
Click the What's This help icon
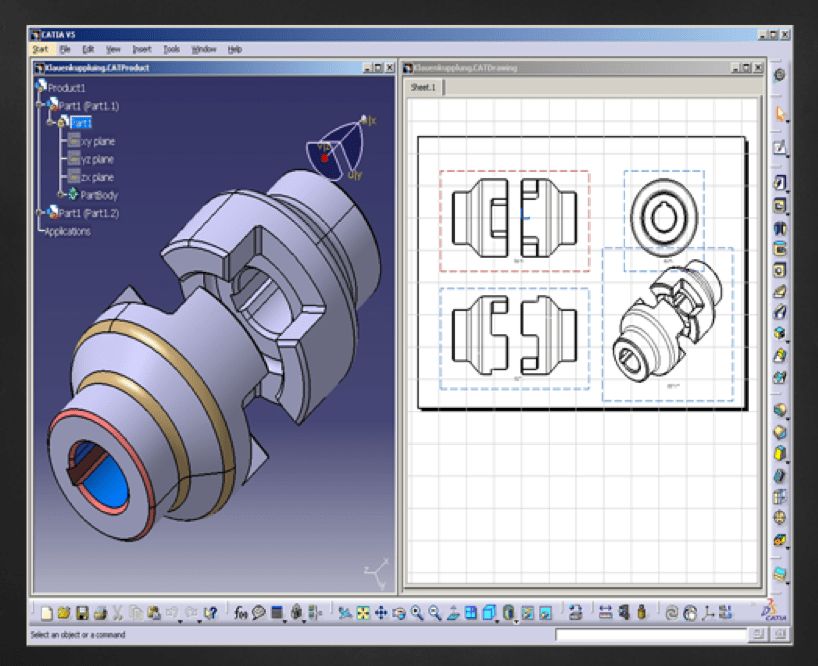click(211, 613)
